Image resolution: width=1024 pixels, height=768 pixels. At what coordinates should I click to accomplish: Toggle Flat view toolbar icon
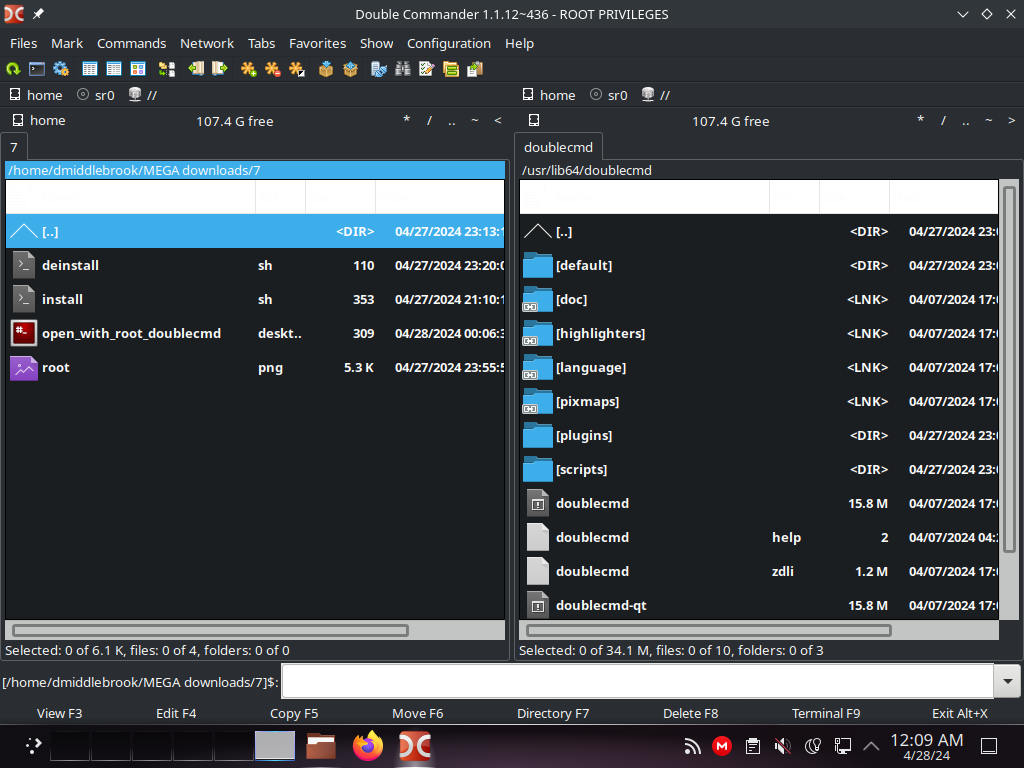(167, 69)
